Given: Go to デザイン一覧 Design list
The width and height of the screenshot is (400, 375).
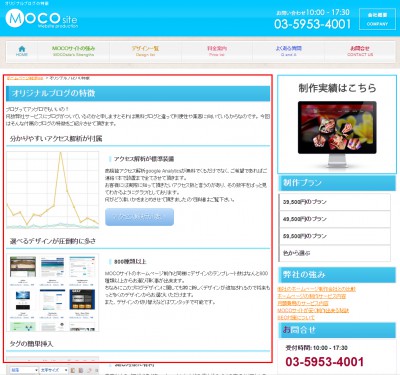Looking at the screenshot, I should tap(145, 51).
